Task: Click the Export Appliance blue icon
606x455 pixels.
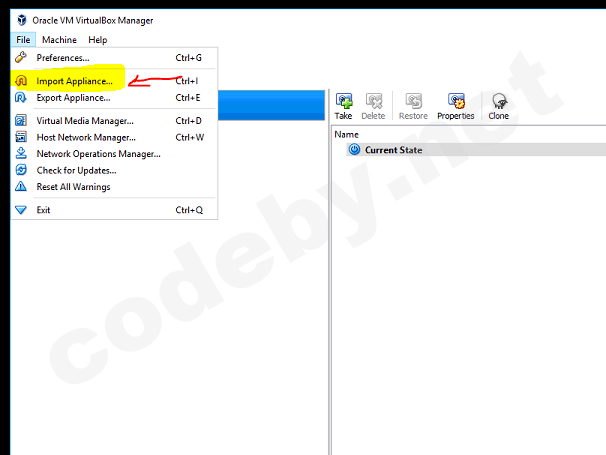Action: (21, 97)
